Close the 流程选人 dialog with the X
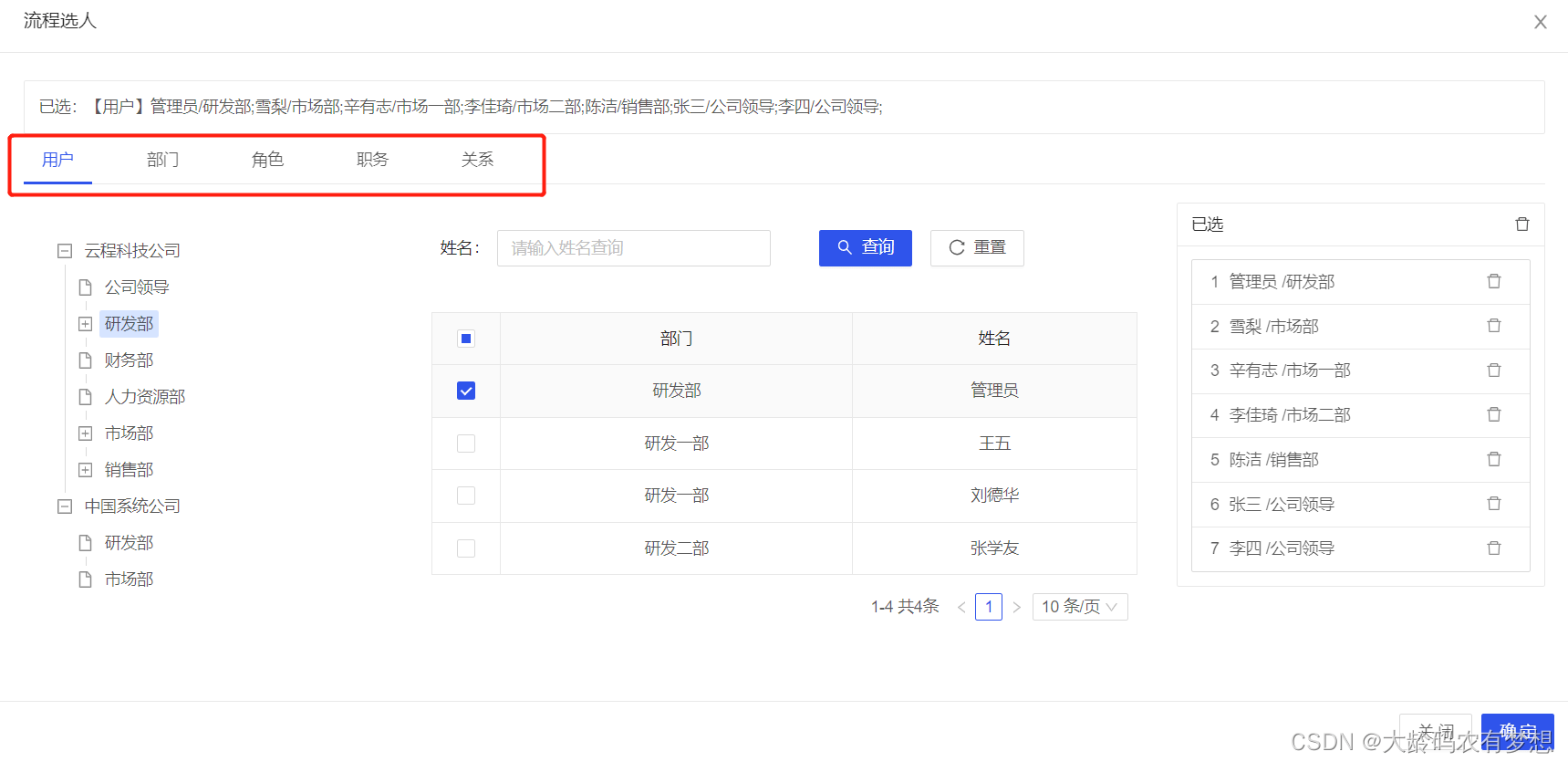1568x762 pixels. [1540, 22]
